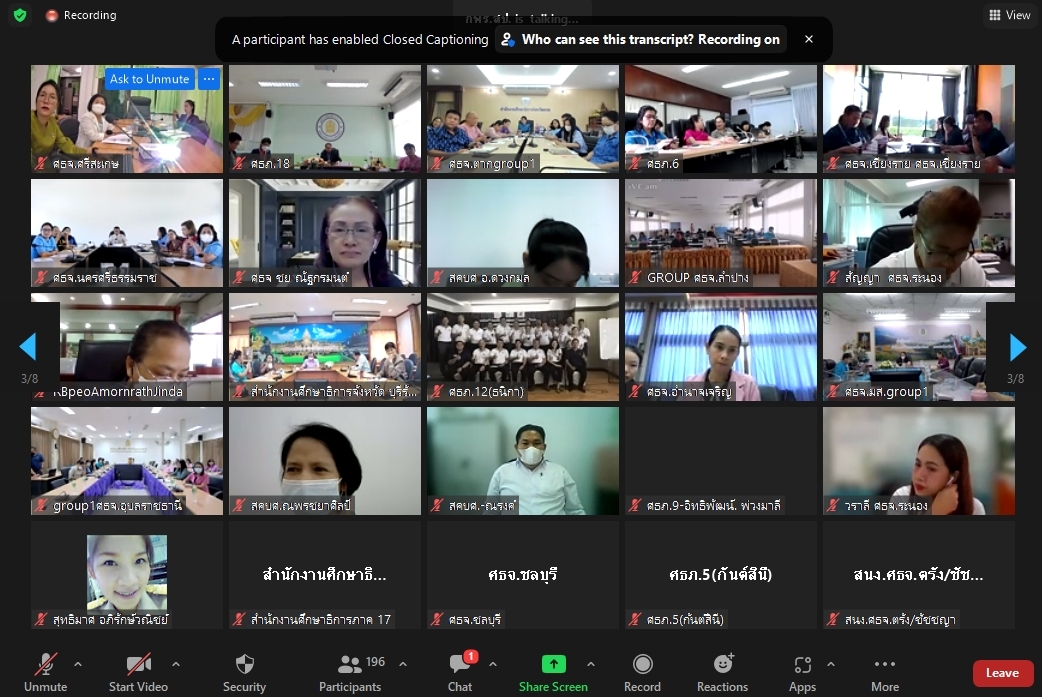Dismiss the Closed Captioning notification banner

point(809,39)
